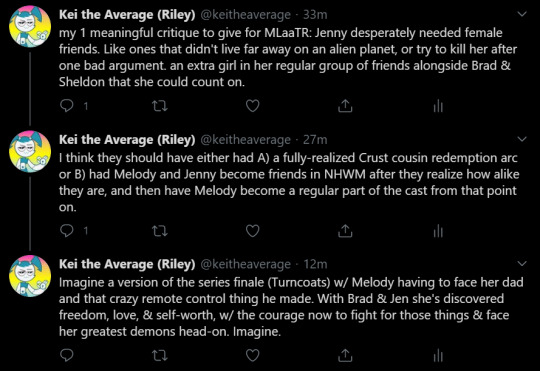Share the third tweet posted 12m ago
This screenshot has height=371, width=540.
click(x=345, y=355)
